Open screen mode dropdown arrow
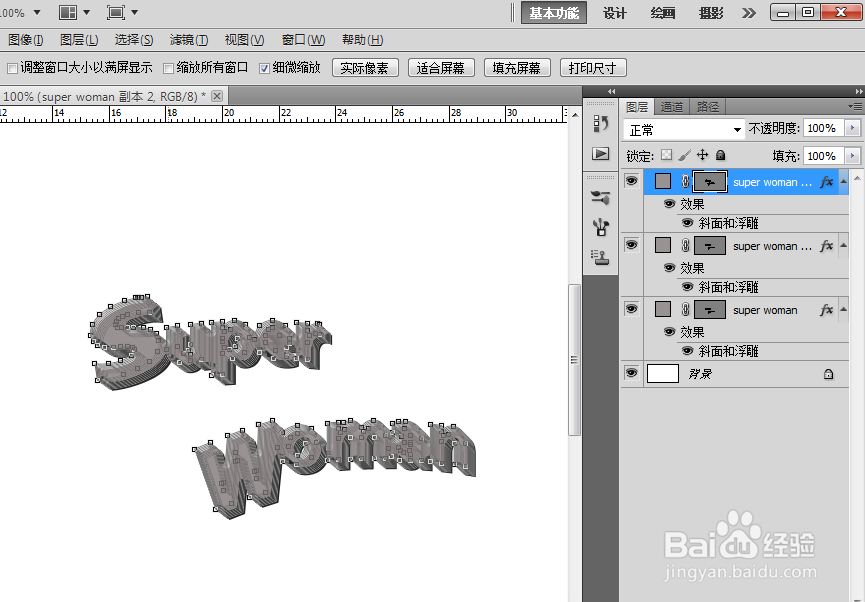Viewport: 865px width, 602px height. point(134,12)
